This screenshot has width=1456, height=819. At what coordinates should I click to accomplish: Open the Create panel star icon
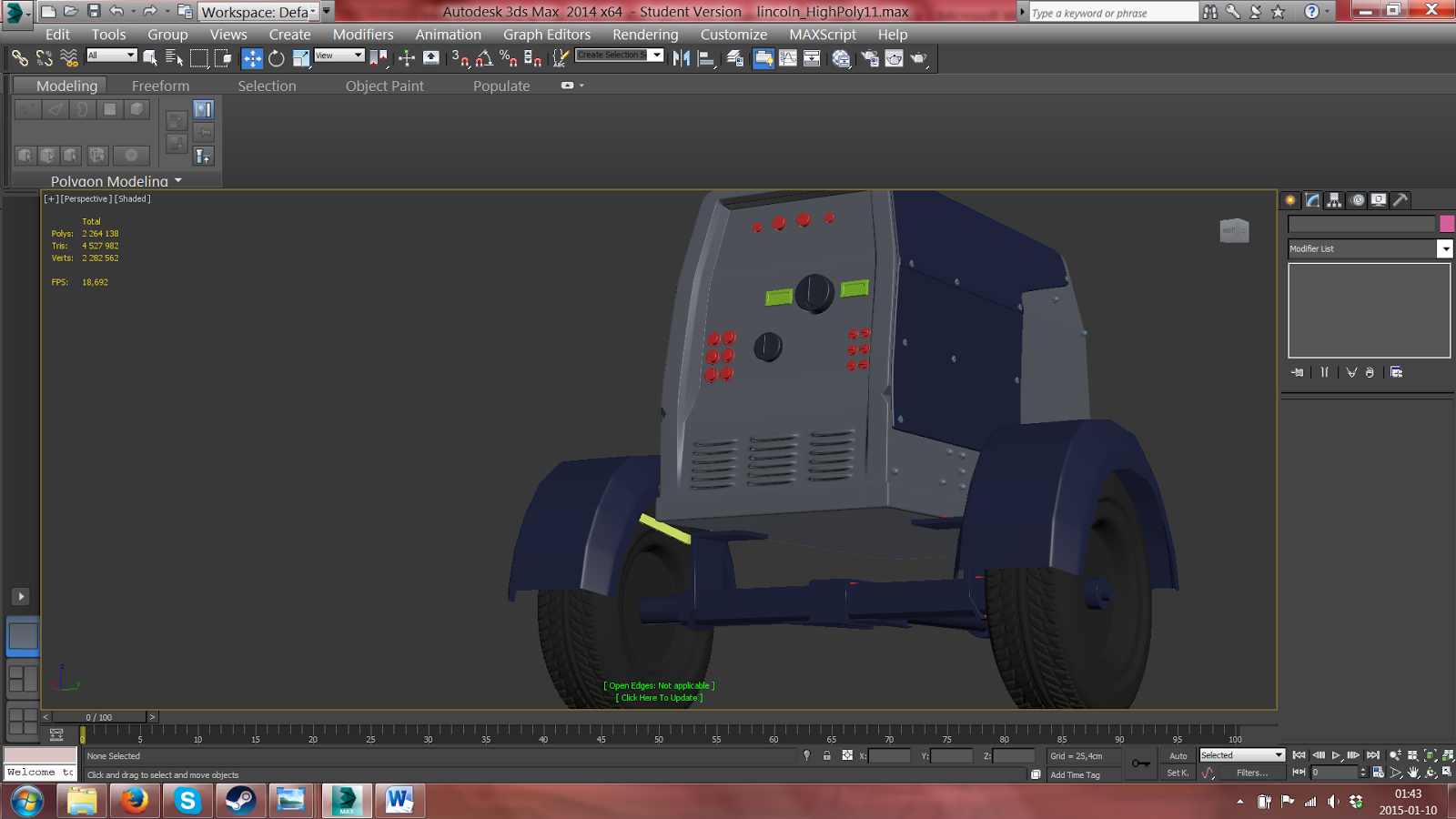coord(1290,200)
